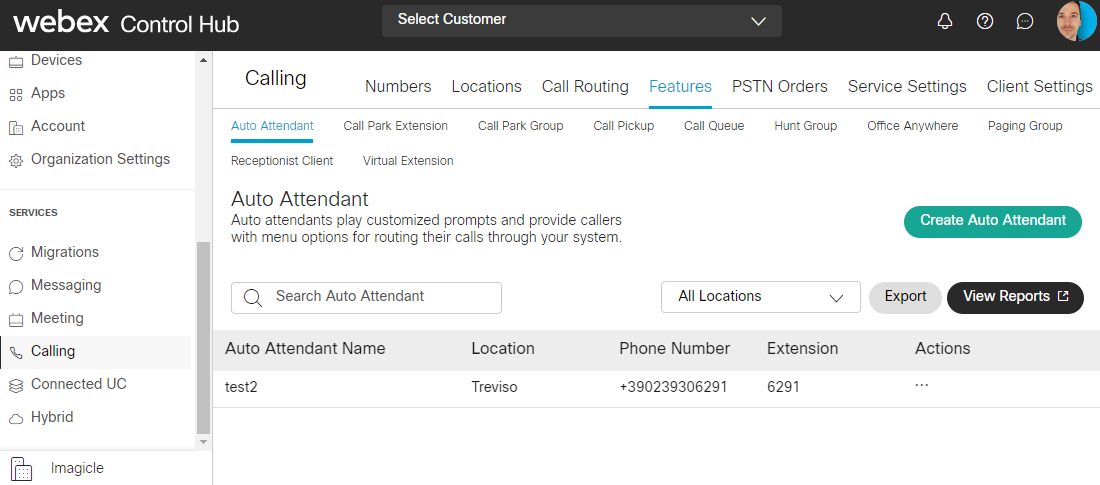
Task: Select the Call Queue sub-tab
Action: pos(714,126)
